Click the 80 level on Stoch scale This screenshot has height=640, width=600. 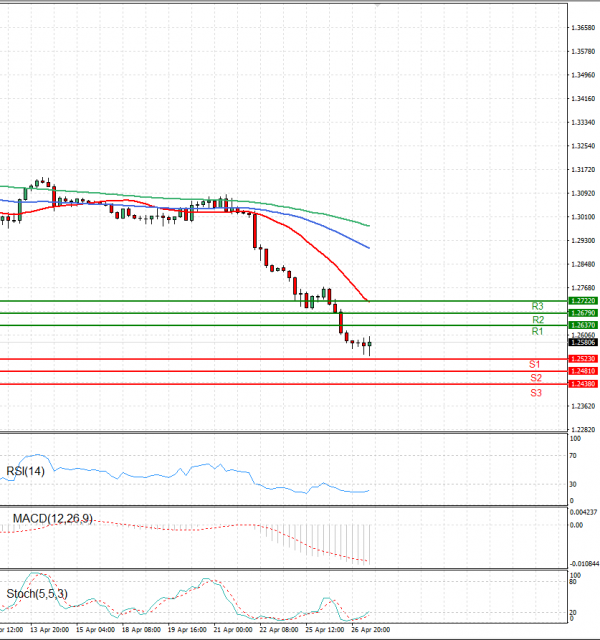point(573,582)
